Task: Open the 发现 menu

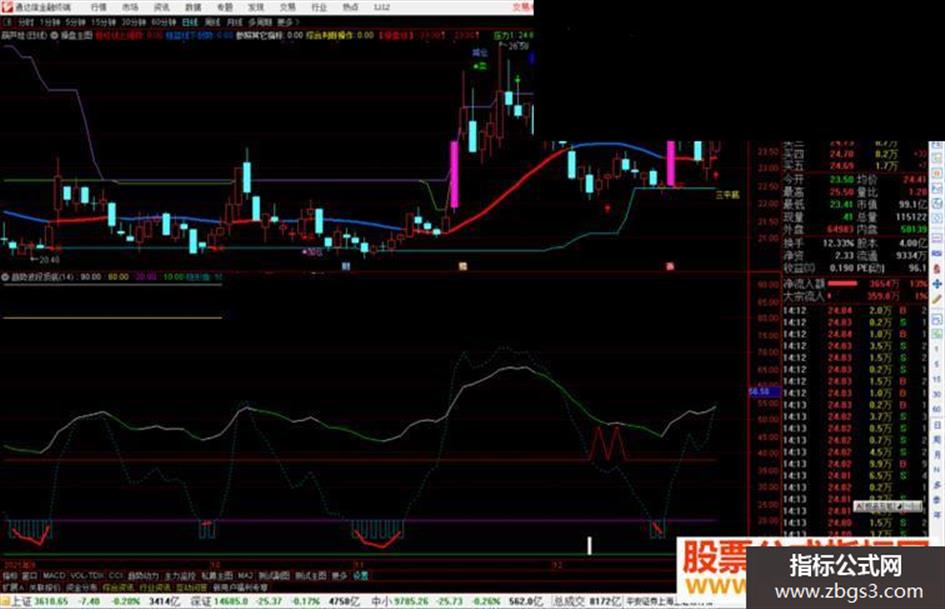Action: (256, 7)
